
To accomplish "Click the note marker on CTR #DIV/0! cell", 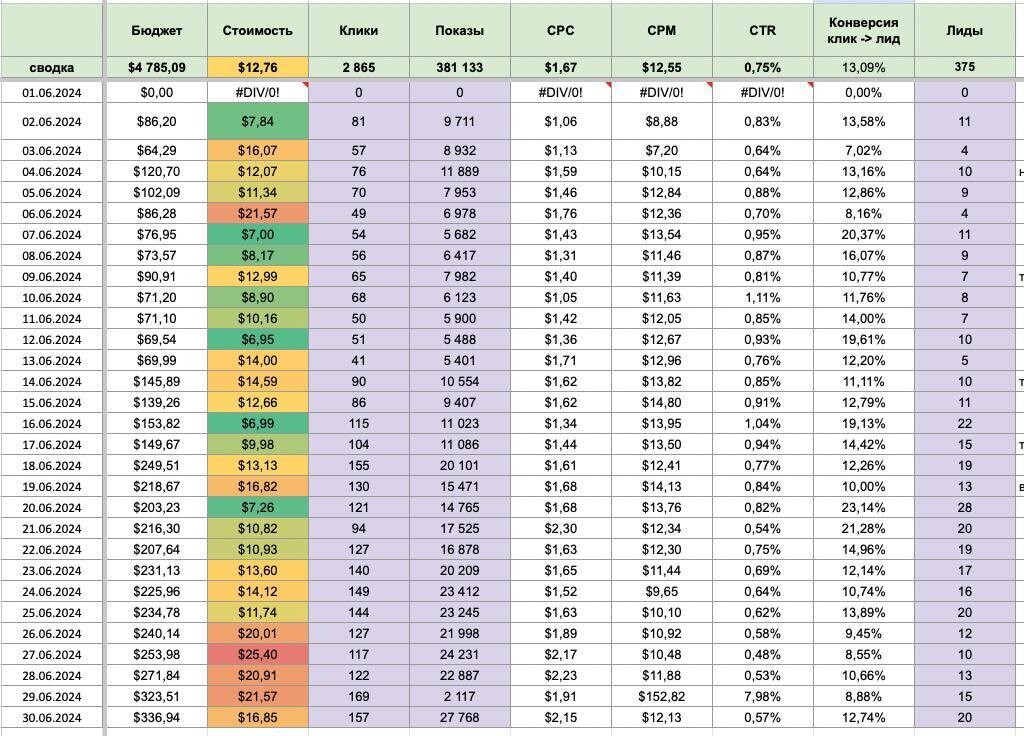I will click(810, 84).
